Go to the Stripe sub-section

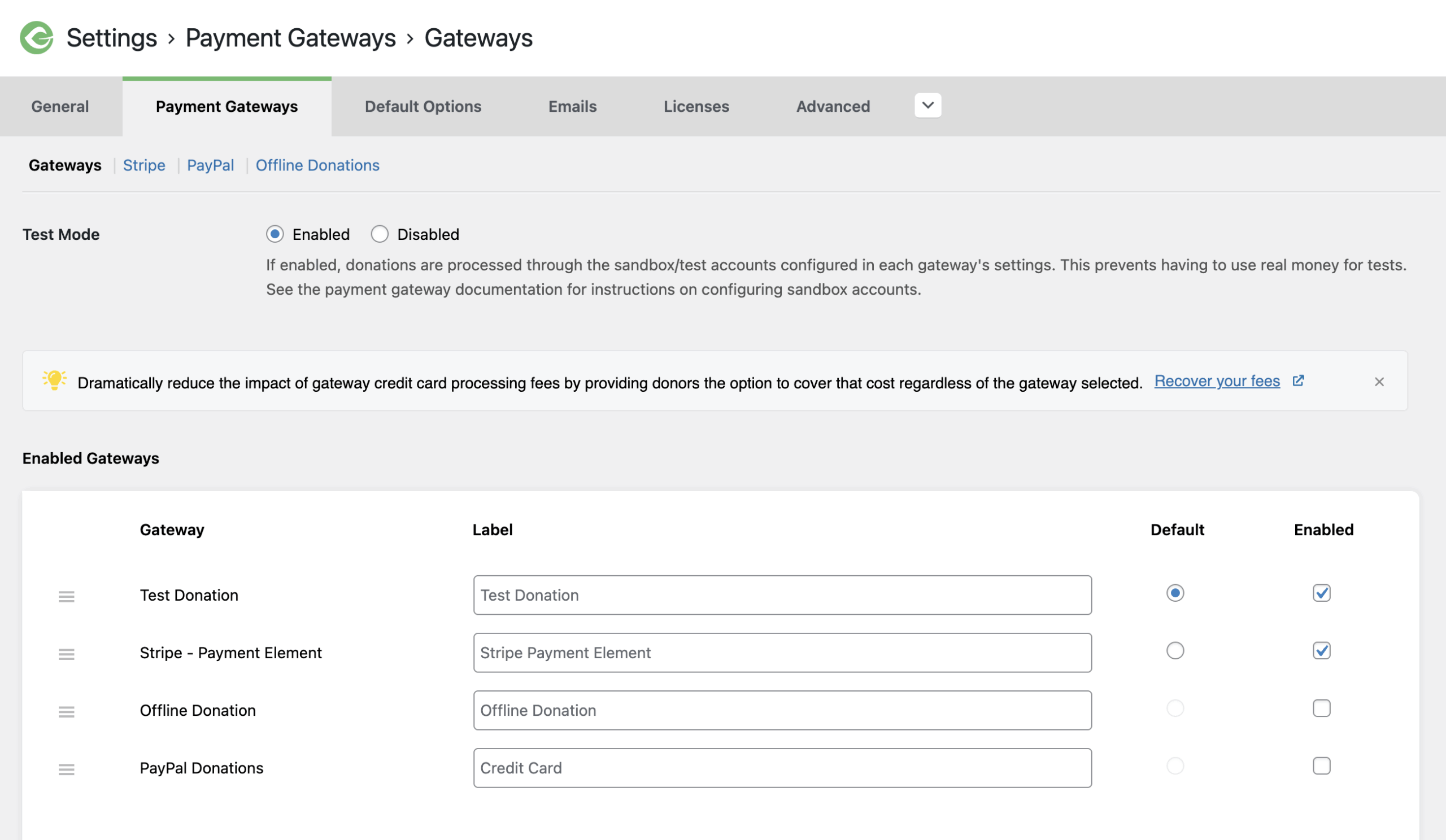[x=144, y=165]
